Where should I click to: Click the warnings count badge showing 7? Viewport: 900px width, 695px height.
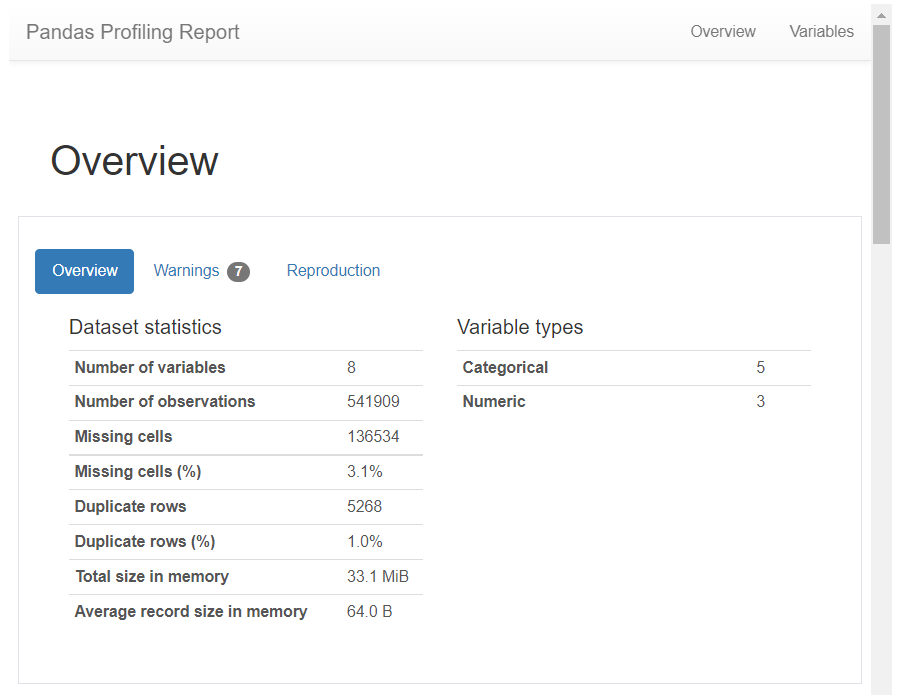[238, 272]
